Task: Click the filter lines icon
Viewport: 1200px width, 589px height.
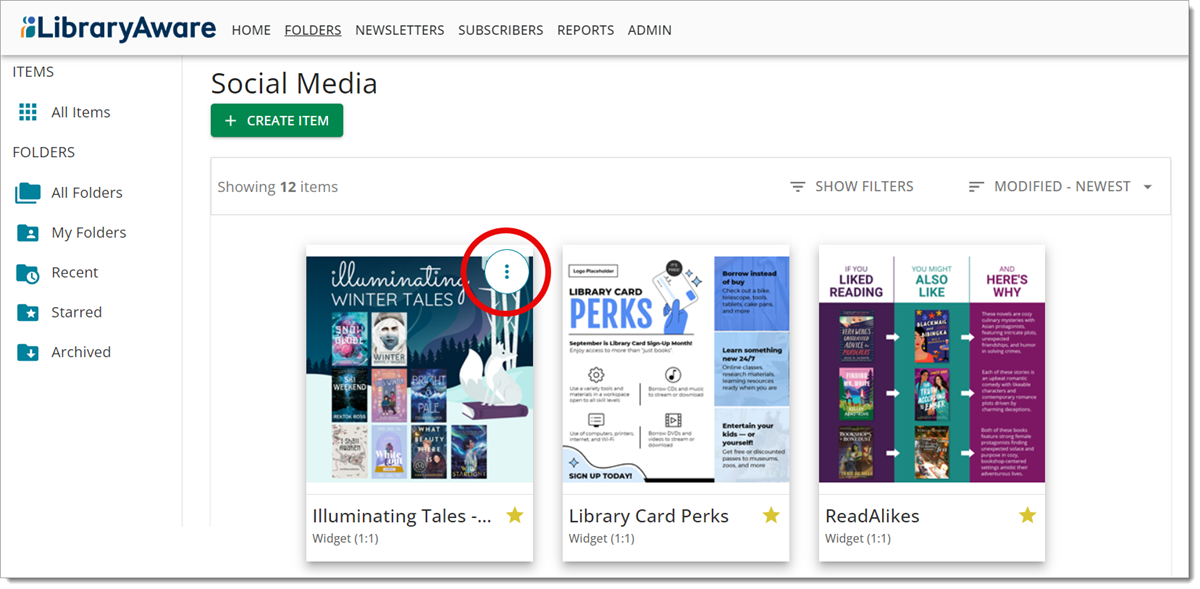Action: click(798, 187)
